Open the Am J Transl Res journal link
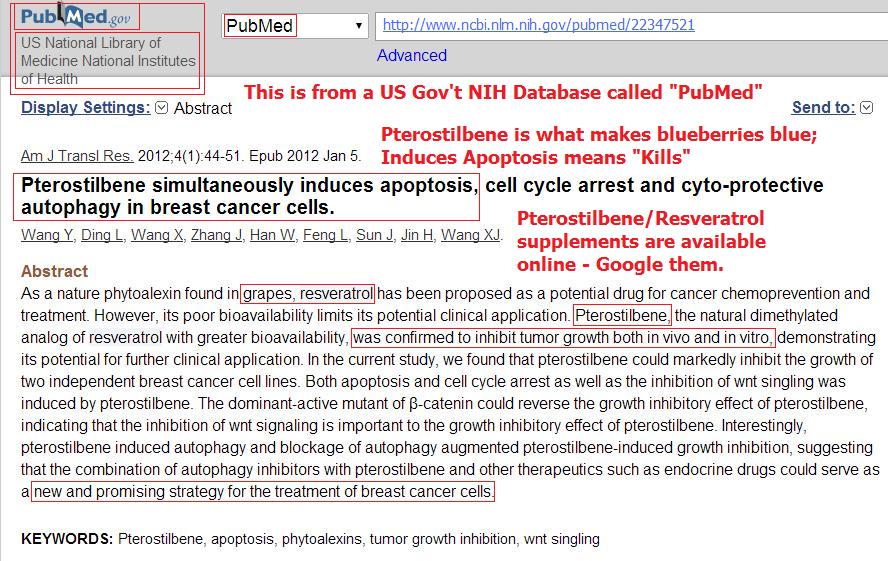Screen dimensions: 888x561 (77, 156)
